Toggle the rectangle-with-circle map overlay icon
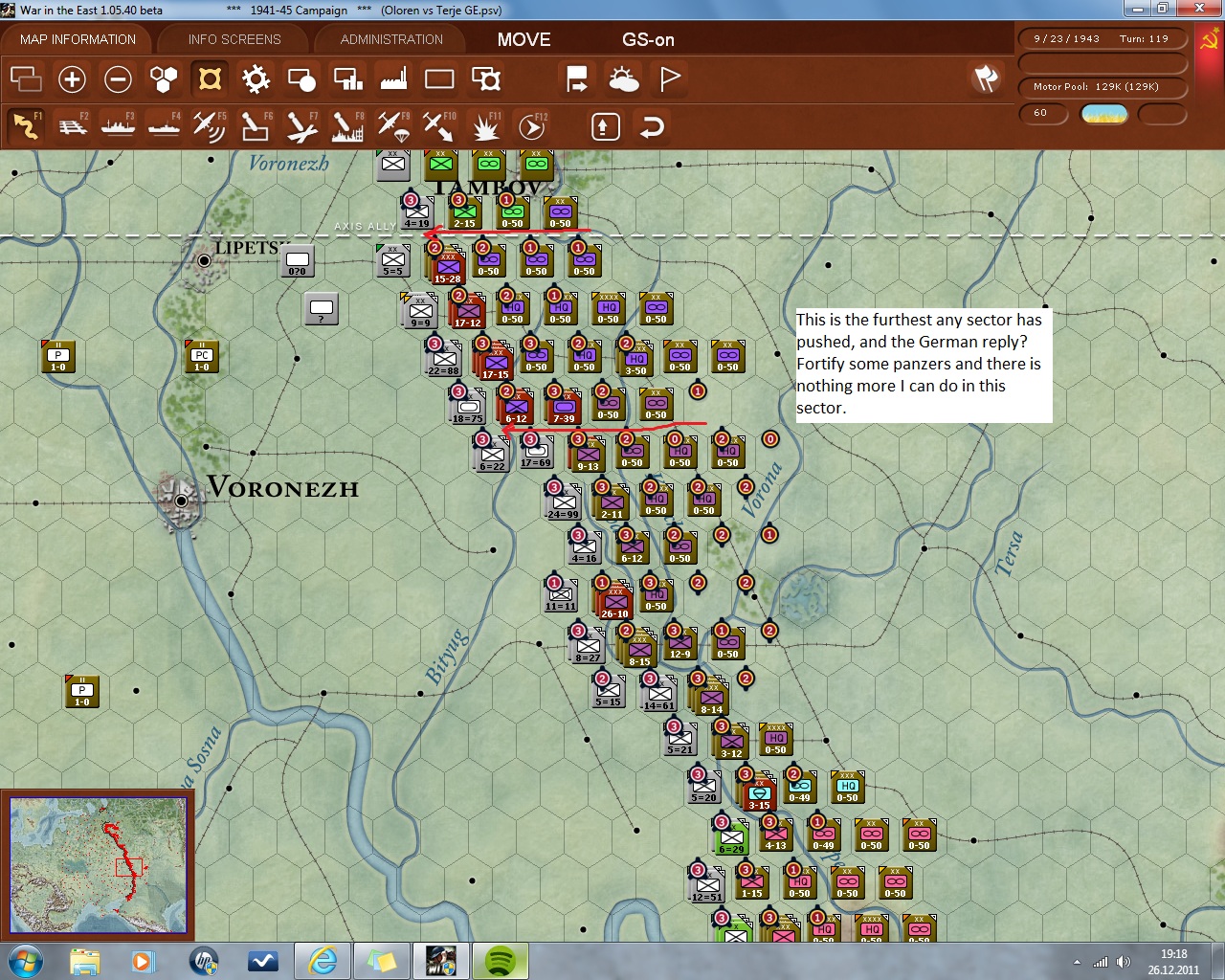The width and height of the screenshot is (1225, 980). point(301,78)
